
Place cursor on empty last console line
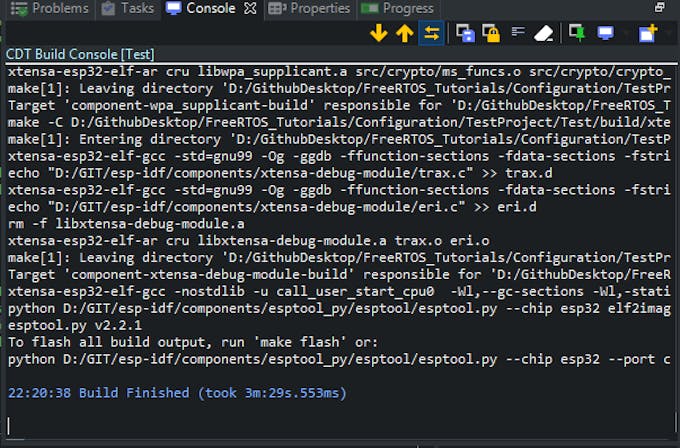click(339, 426)
